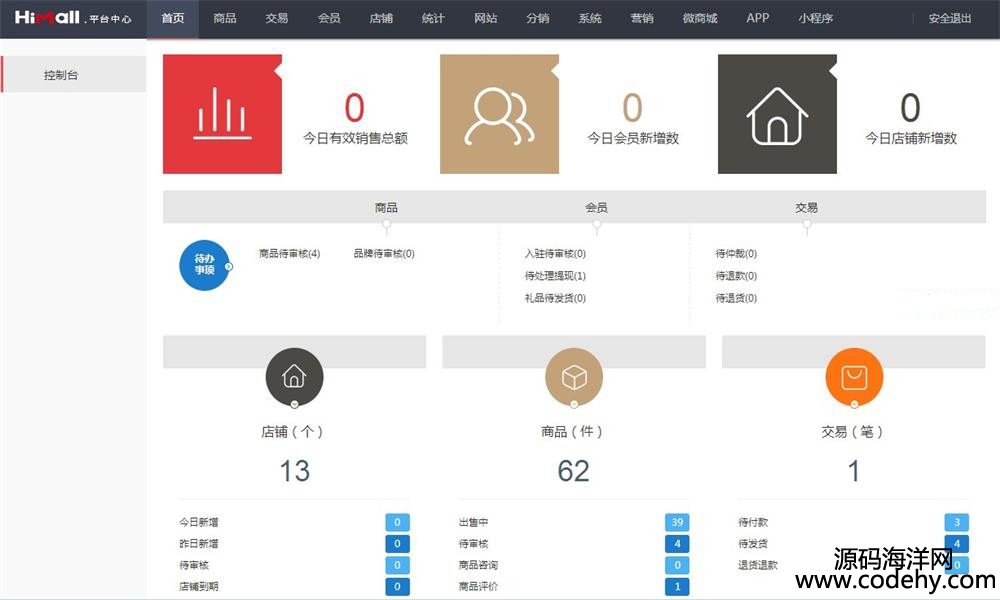This screenshot has height=600, width=1000.
Task: Open the 小程序 menu in top navigation
Action: [x=816, y=18]
